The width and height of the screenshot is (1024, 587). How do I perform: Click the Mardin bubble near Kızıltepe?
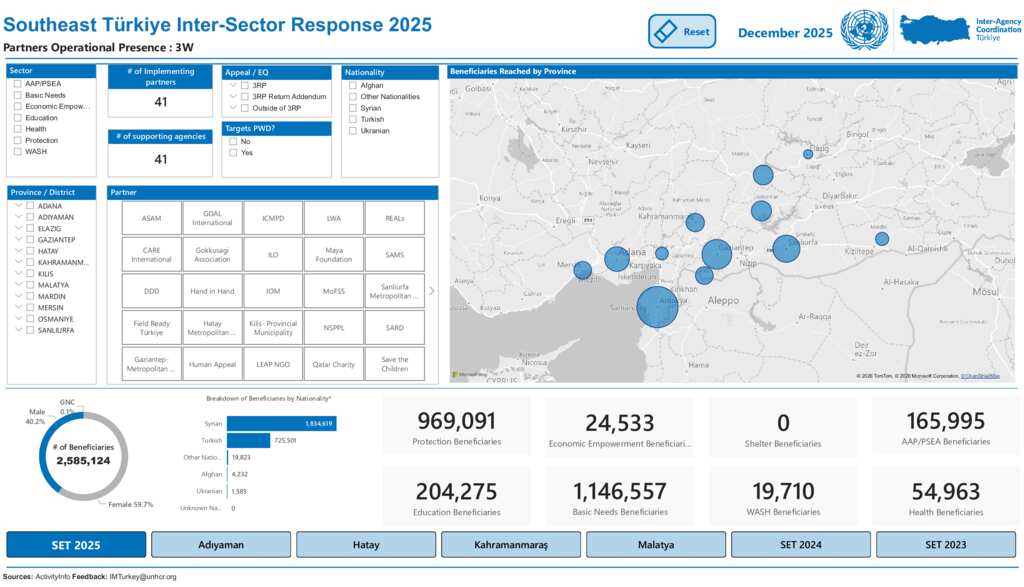(881, 238)
